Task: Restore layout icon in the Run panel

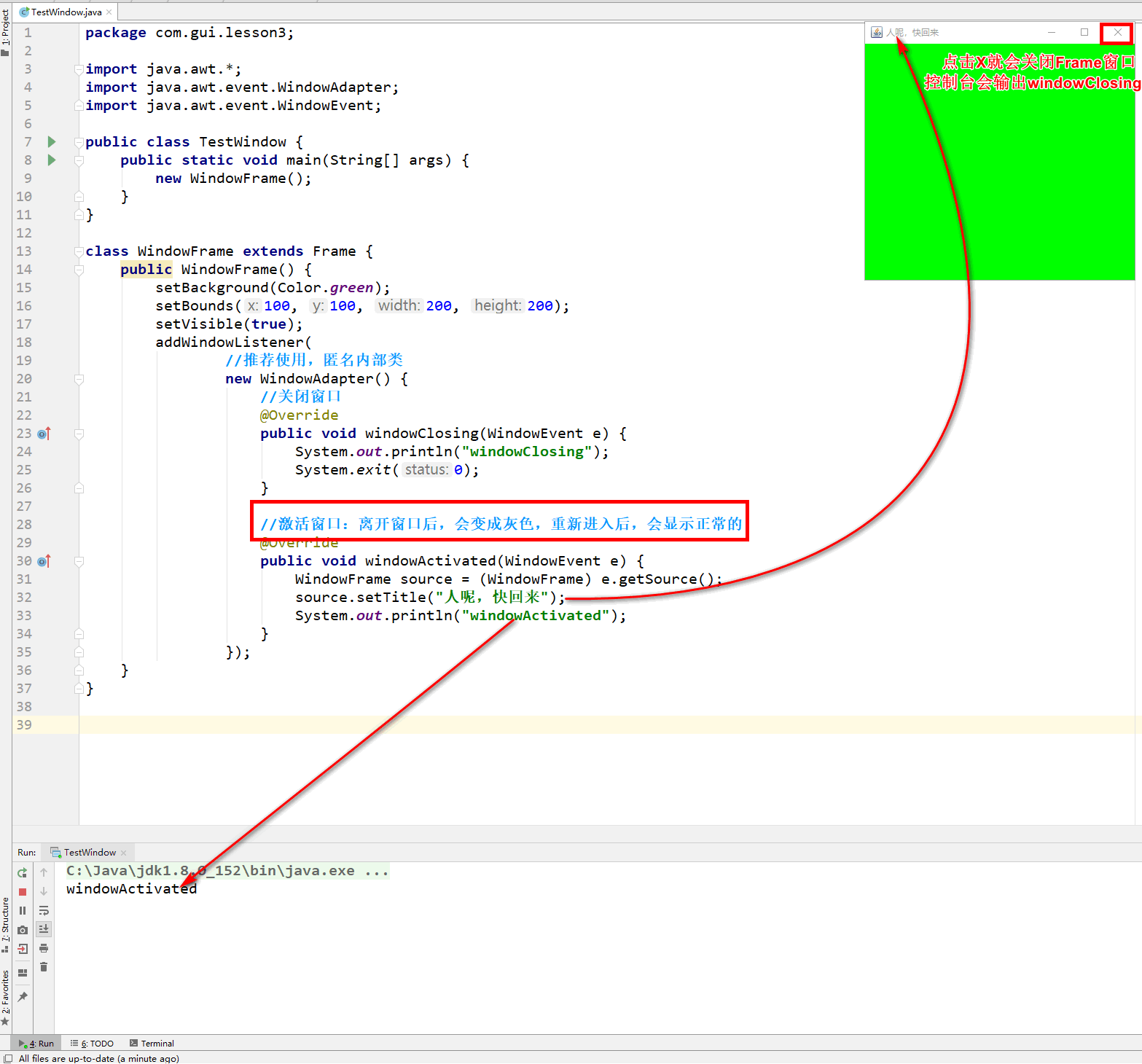Action: [x=23, y=972]
